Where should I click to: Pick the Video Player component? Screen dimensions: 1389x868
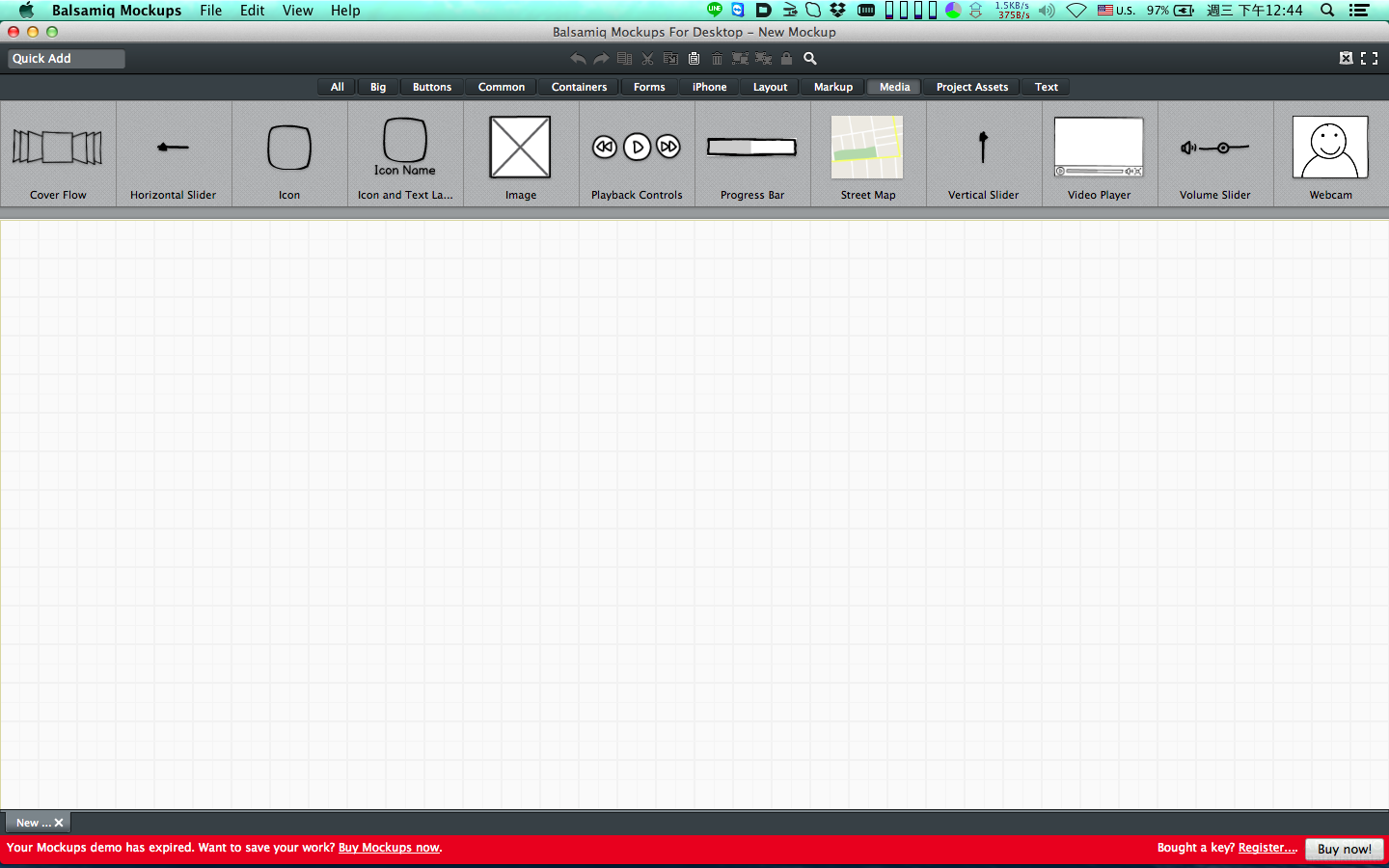click(x=1100, y=154)
